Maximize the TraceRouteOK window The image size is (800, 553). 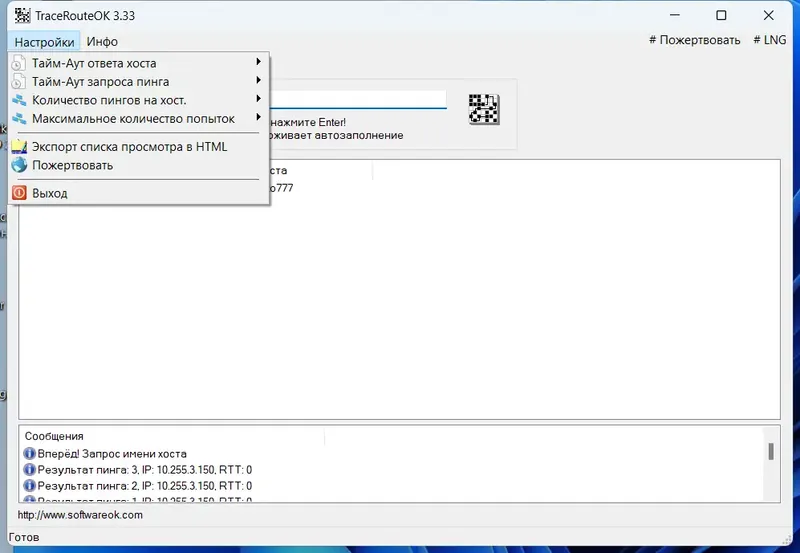[721, 15]
